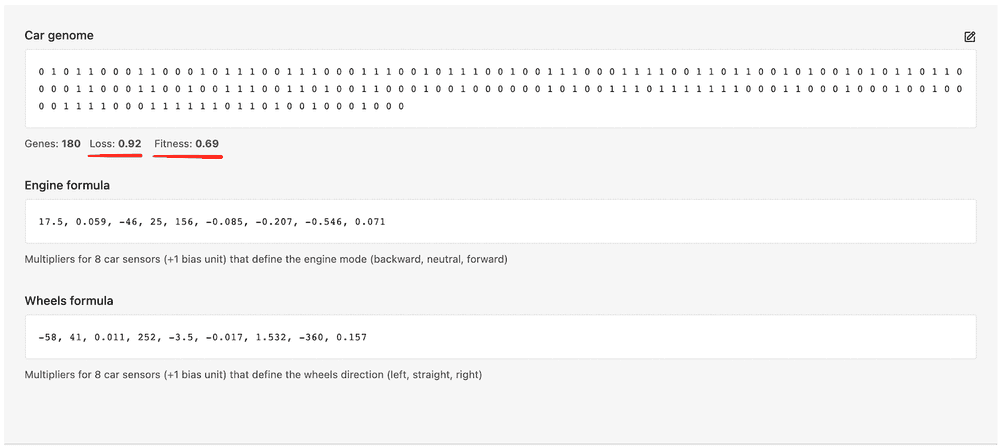Screen dimensions: 1000x447
Task: Click the 156 multiplier in Engine formula
Action: (x=185, y=221)
